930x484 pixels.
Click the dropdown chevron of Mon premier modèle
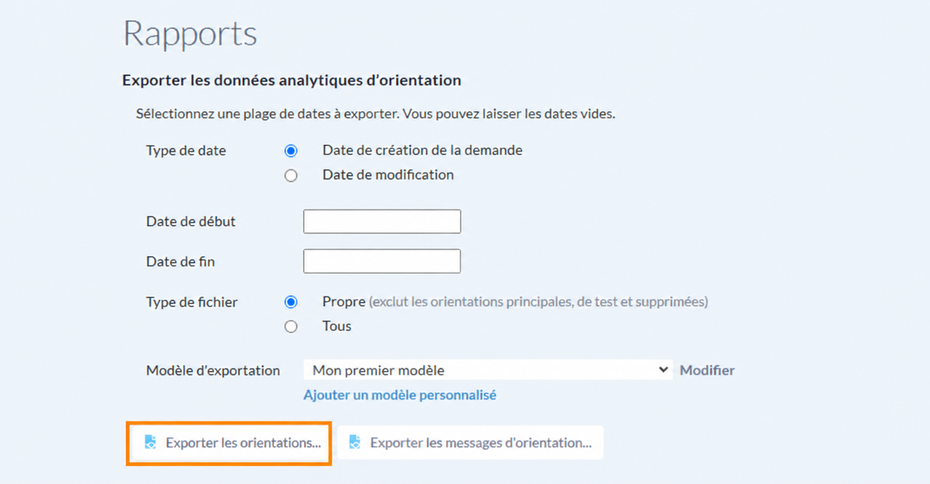click(x=663, y=370)
